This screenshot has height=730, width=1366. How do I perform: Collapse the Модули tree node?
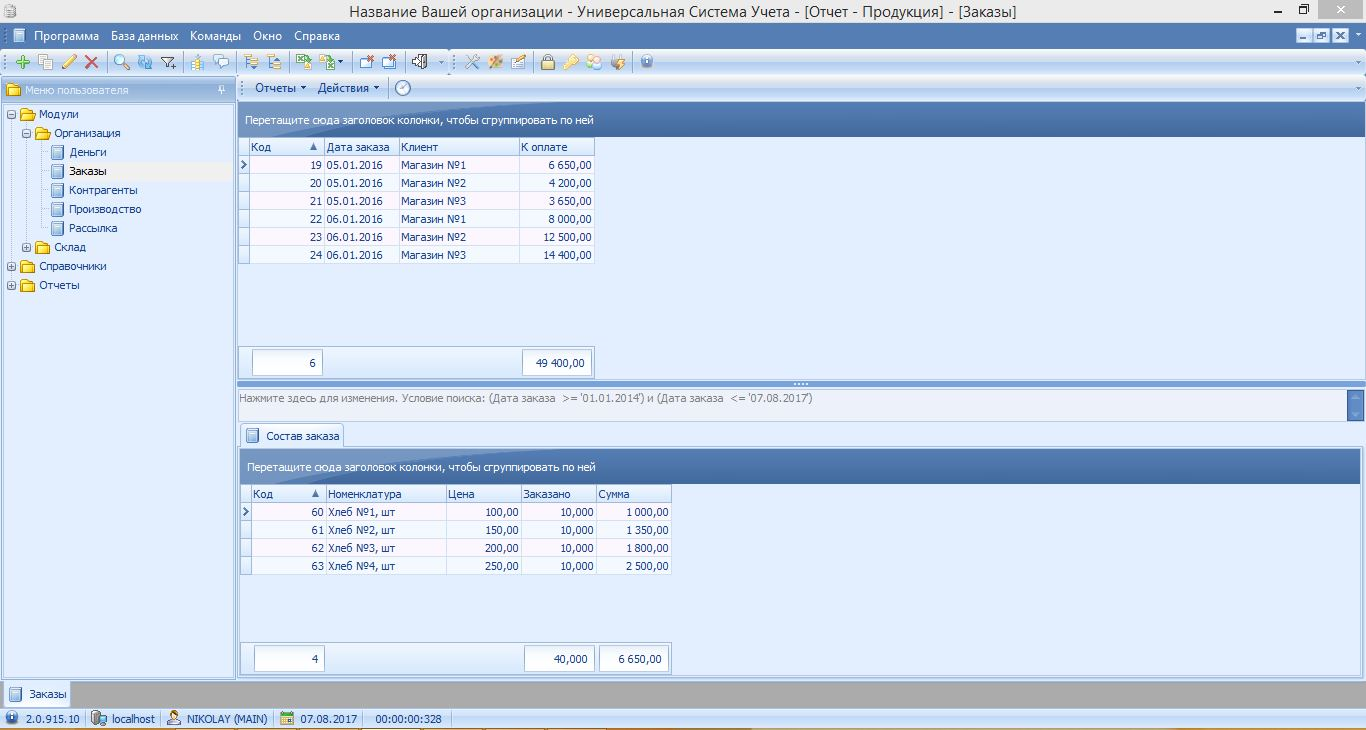point(12,114)
